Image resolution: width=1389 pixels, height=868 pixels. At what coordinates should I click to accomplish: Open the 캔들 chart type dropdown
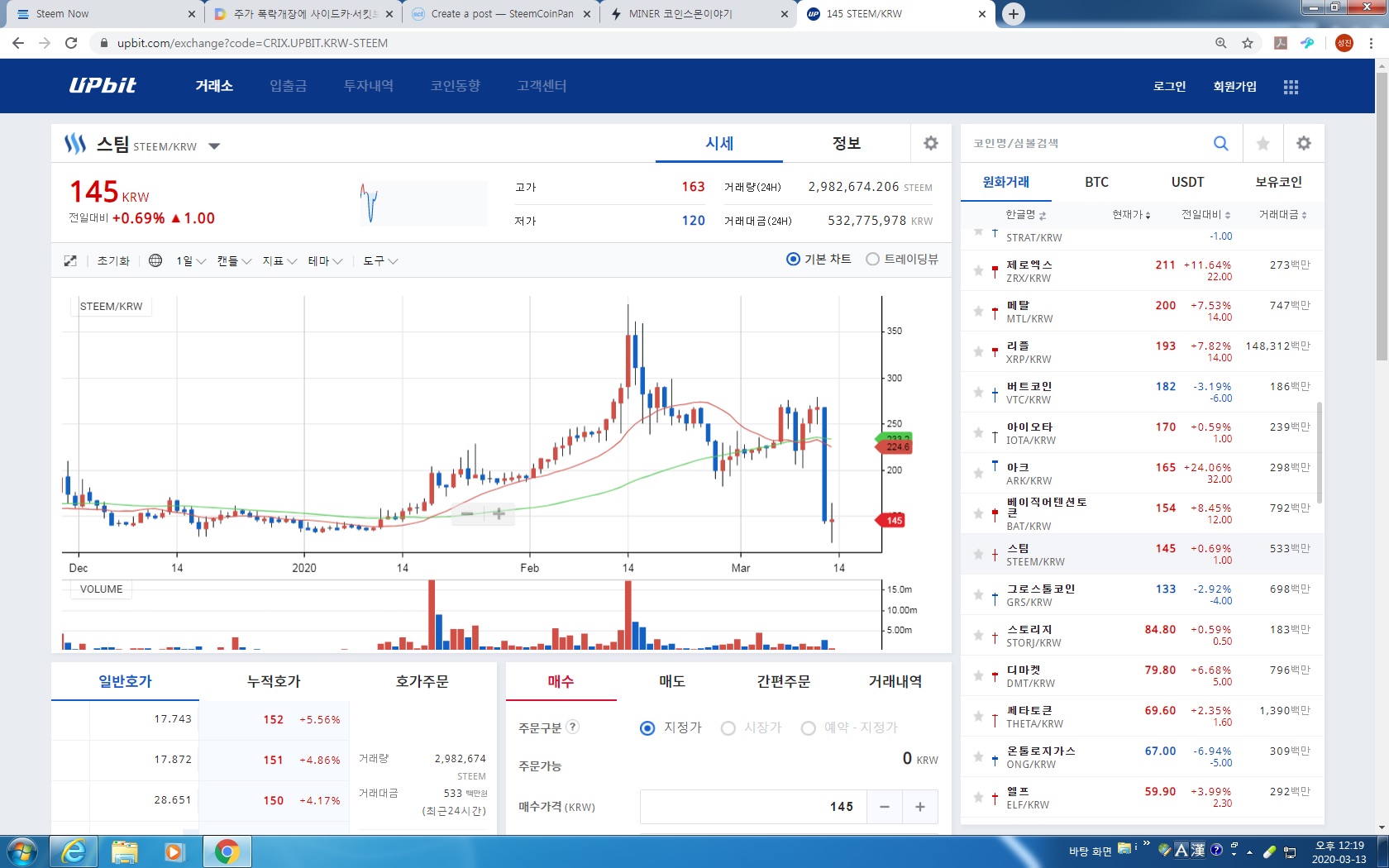tap(234, 260)
